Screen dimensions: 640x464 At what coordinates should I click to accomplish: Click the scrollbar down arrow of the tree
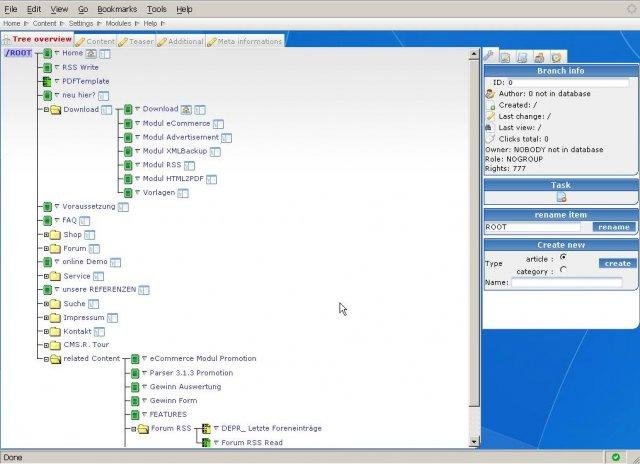pos(473,441)
